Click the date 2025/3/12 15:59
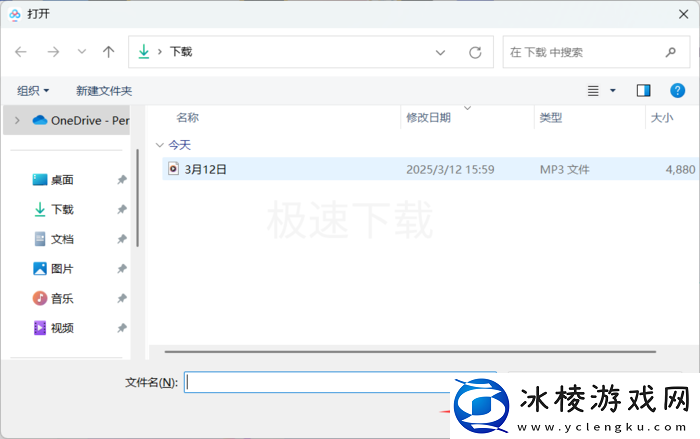The height and width of the screenshot is (439, 700). tap(450, 169)
